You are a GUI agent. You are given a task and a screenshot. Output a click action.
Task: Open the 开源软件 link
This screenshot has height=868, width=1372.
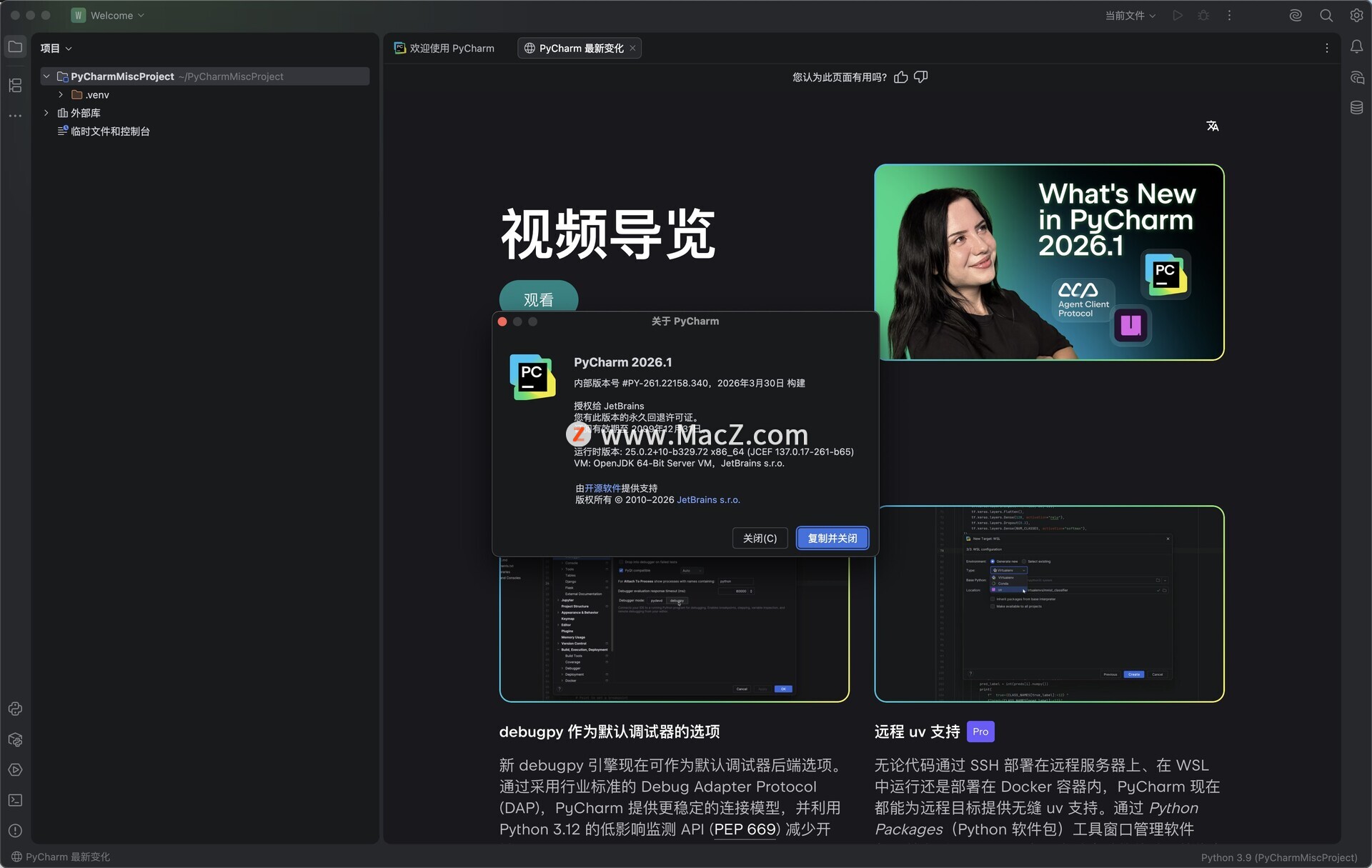[x=602, y=489]
